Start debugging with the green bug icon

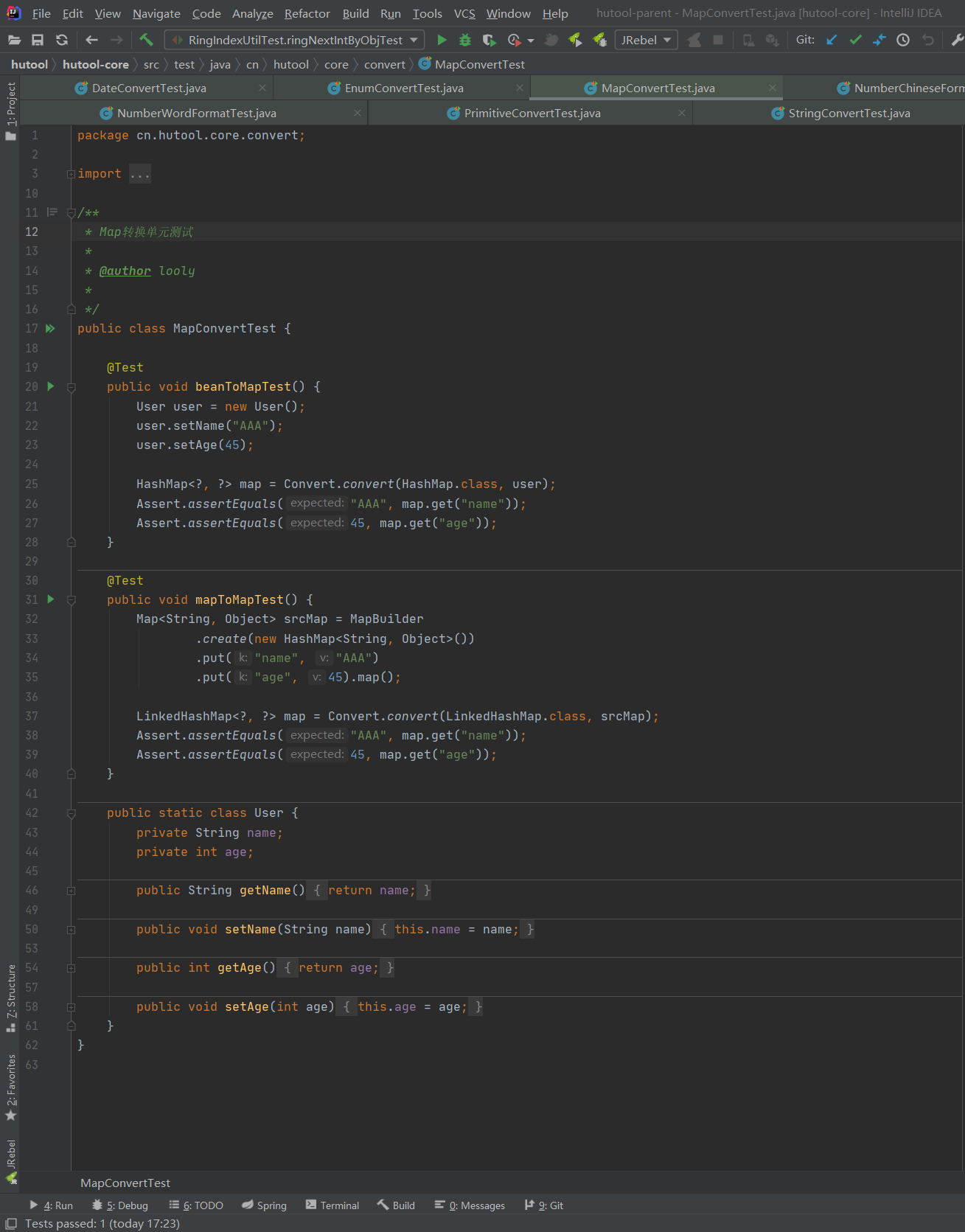[465, 40]
